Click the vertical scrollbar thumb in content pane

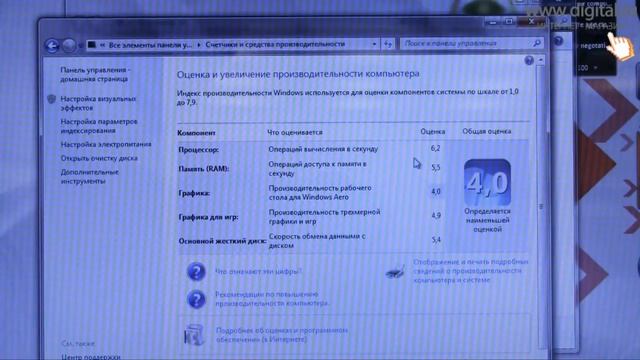(x=541, y=207)
